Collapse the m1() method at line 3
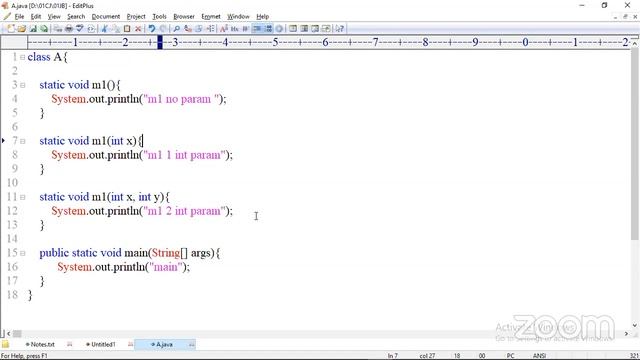640x360 pixels. point(22,85)
